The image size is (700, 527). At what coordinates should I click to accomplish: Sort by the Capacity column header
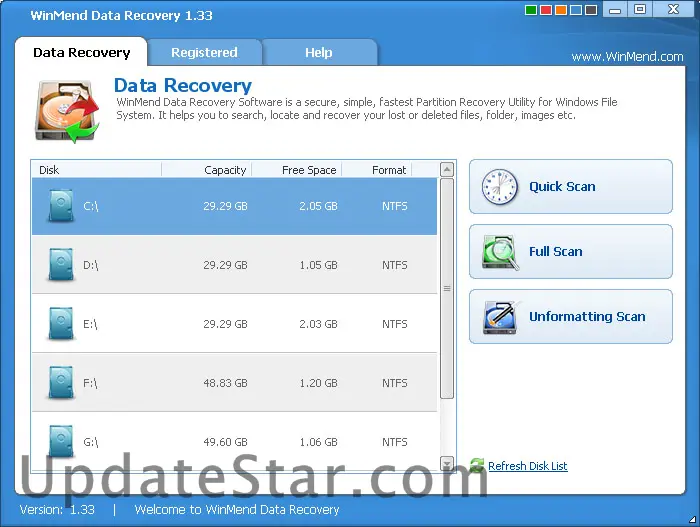[207, 170]
